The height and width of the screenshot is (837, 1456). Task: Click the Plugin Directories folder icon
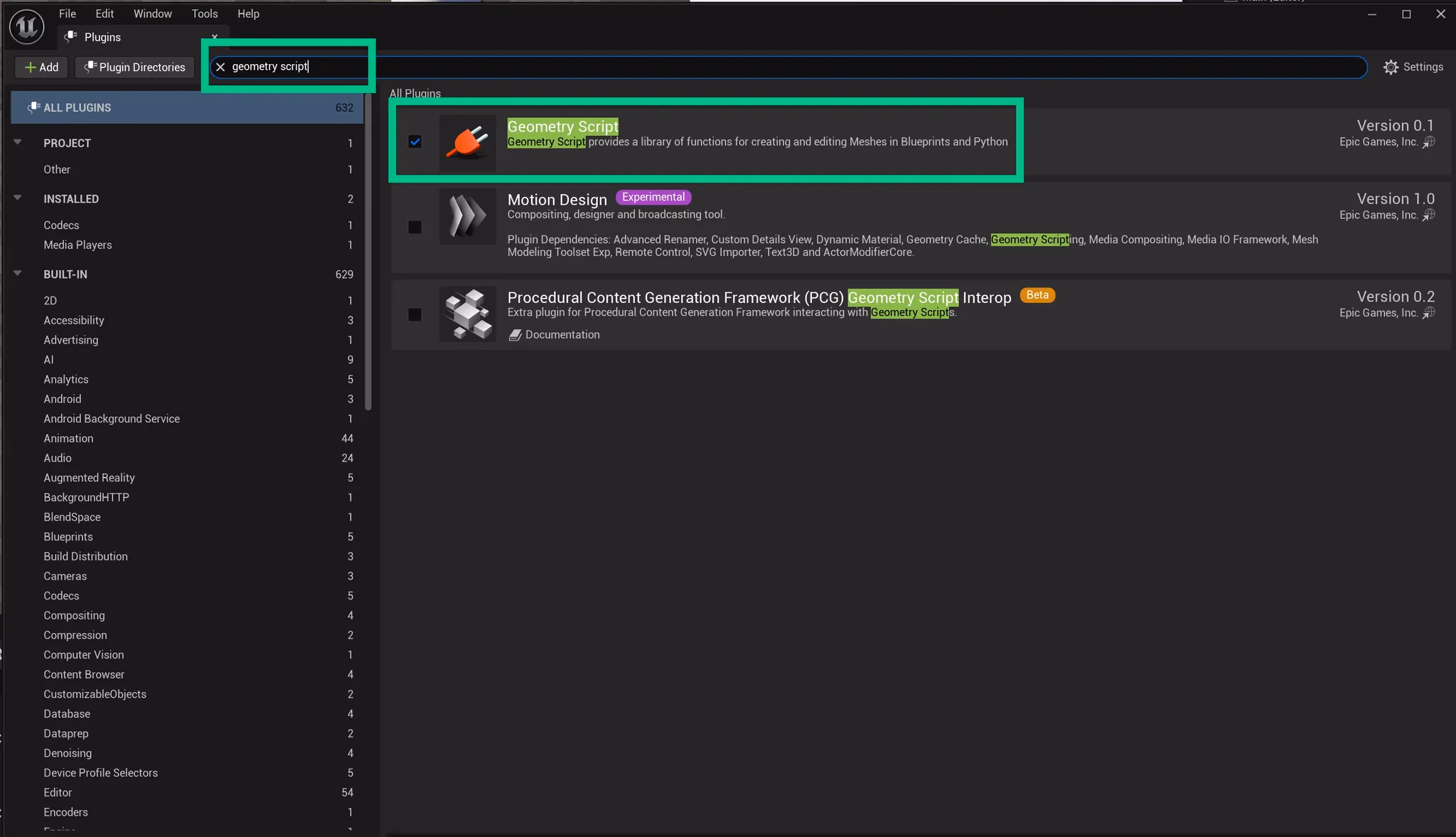90,67
